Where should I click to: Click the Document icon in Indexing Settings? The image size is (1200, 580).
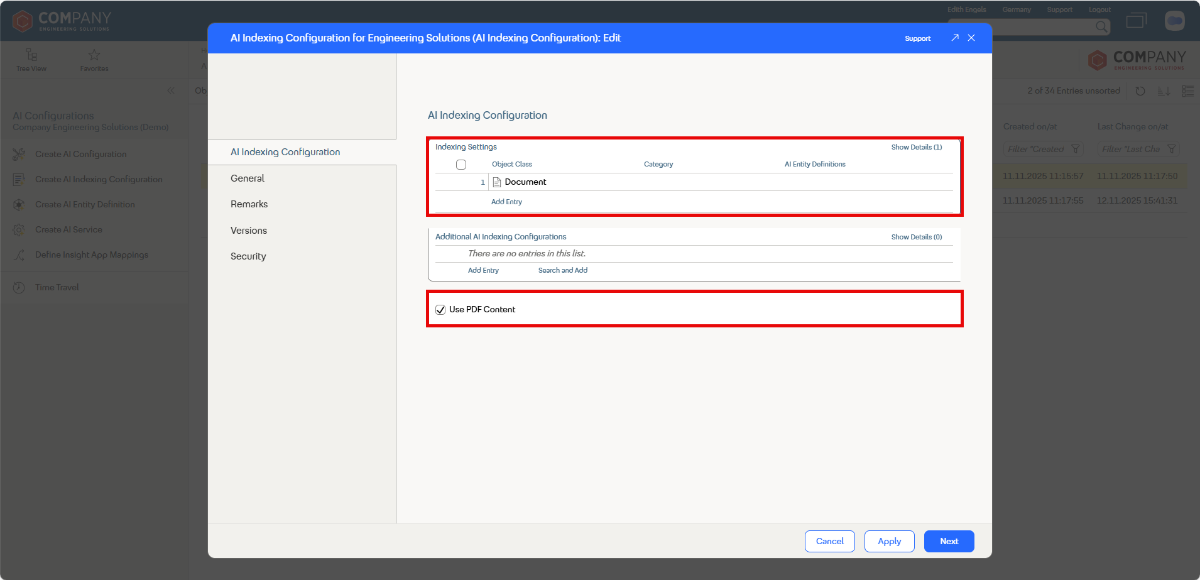496,182
